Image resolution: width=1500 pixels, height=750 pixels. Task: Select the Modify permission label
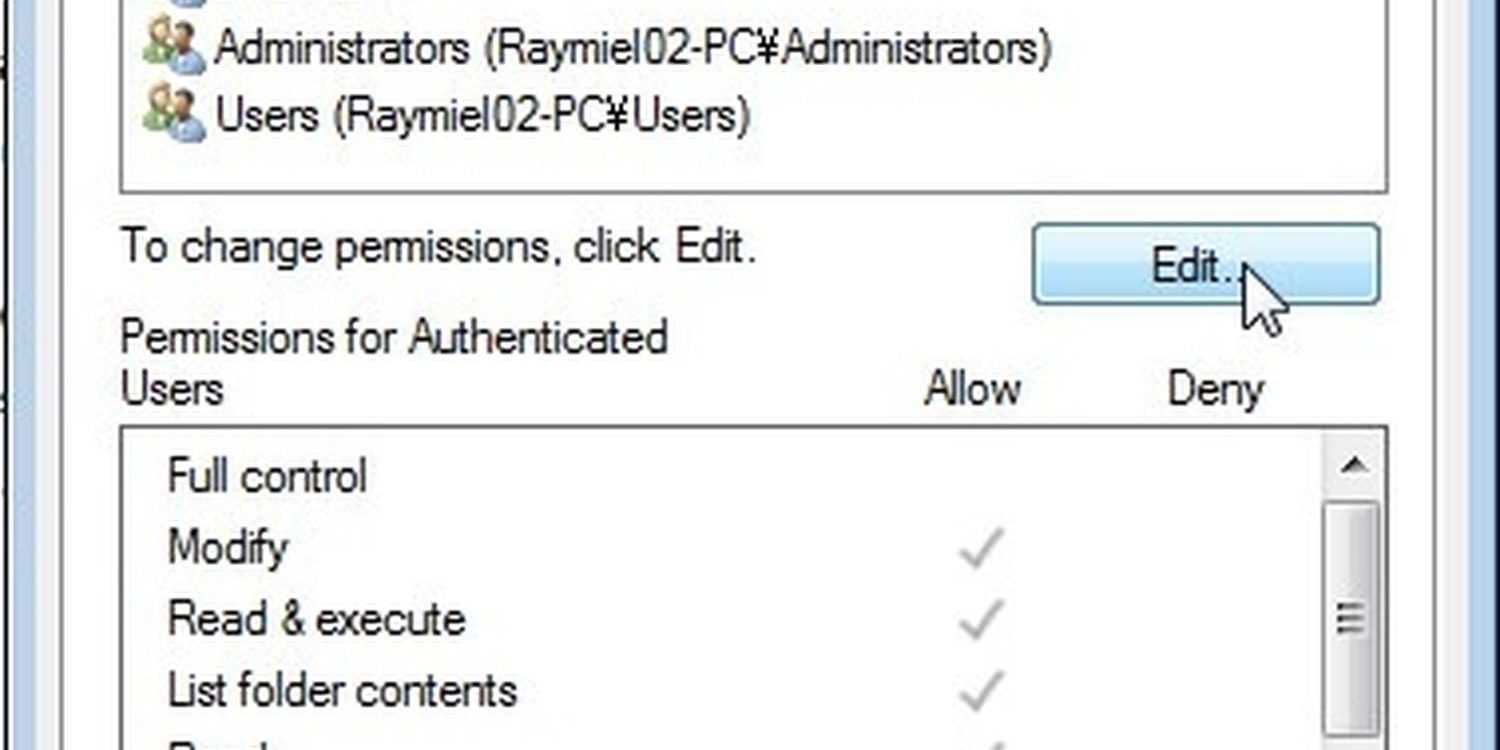click(x=228, y=548)
